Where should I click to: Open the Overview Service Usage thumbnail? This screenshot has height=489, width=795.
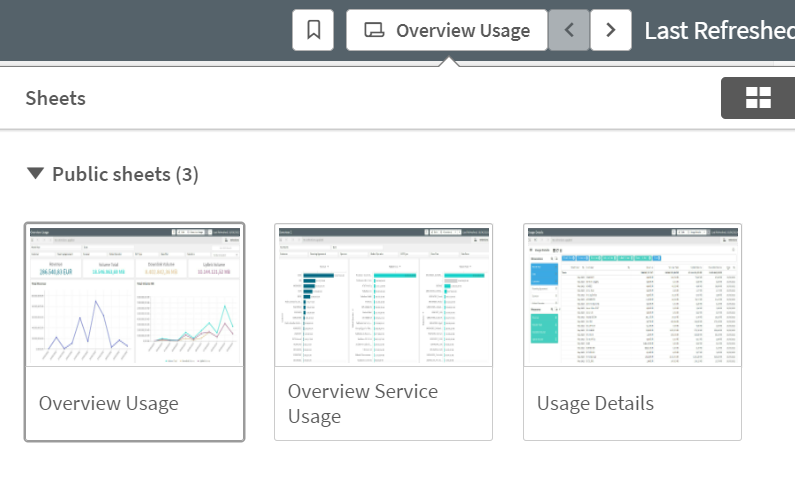tap(383, 294)
